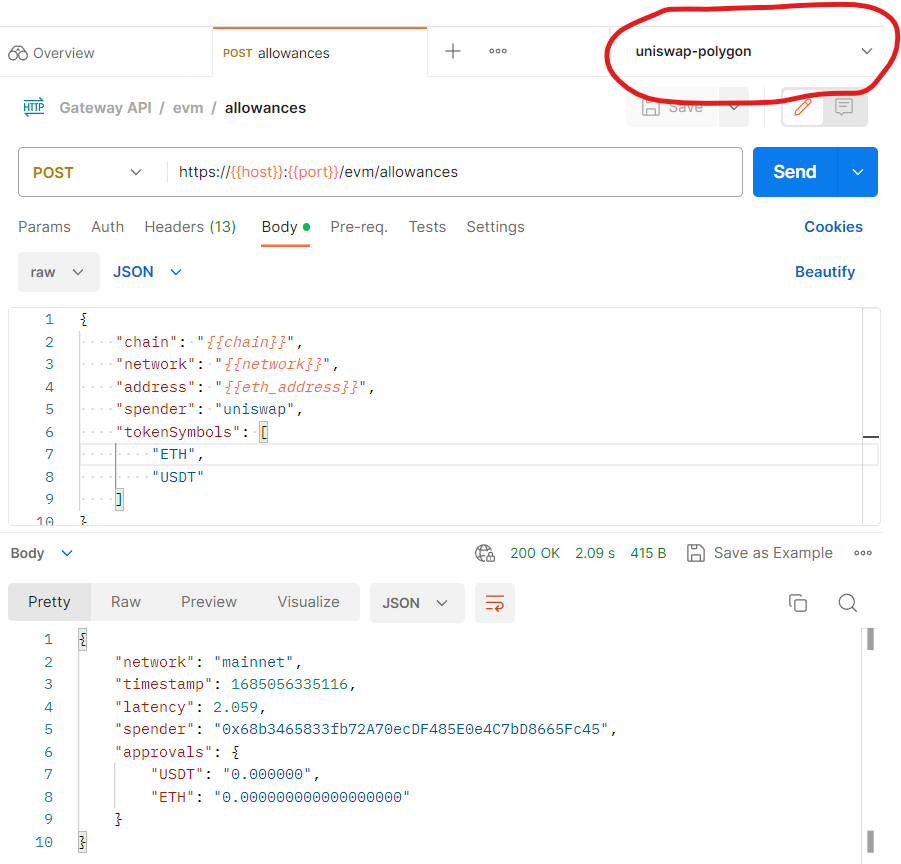Open the POST method dropdown

(x=90, y=171)
